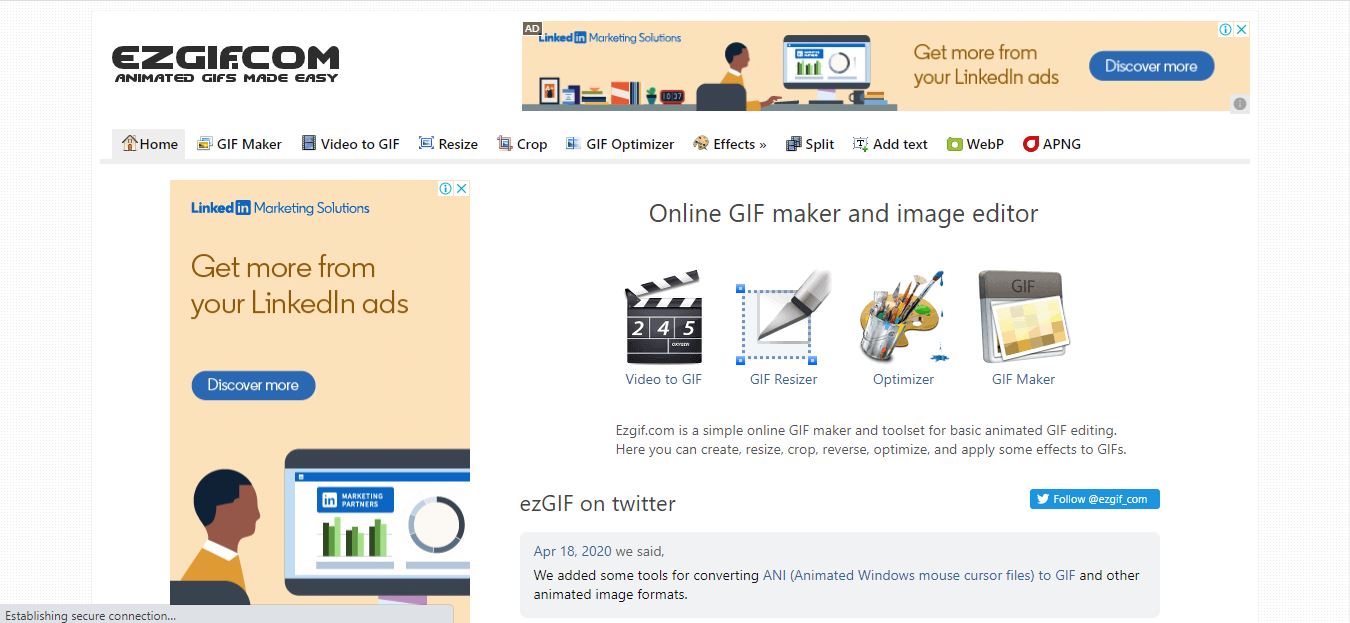The image size is (1350, 623).
Task: Close the top banner ad with X
Action: click(1242, 29)
